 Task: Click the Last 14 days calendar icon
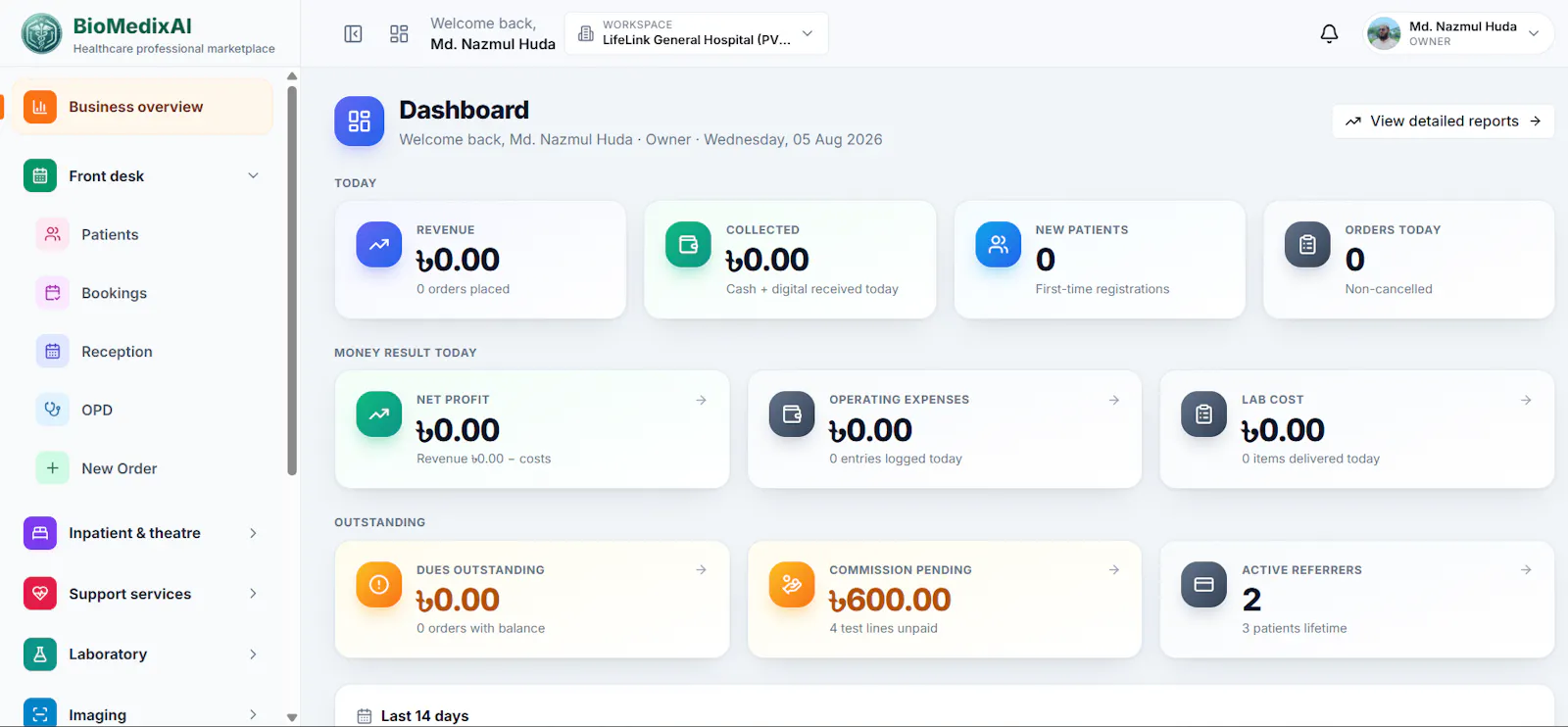[365, 716]
